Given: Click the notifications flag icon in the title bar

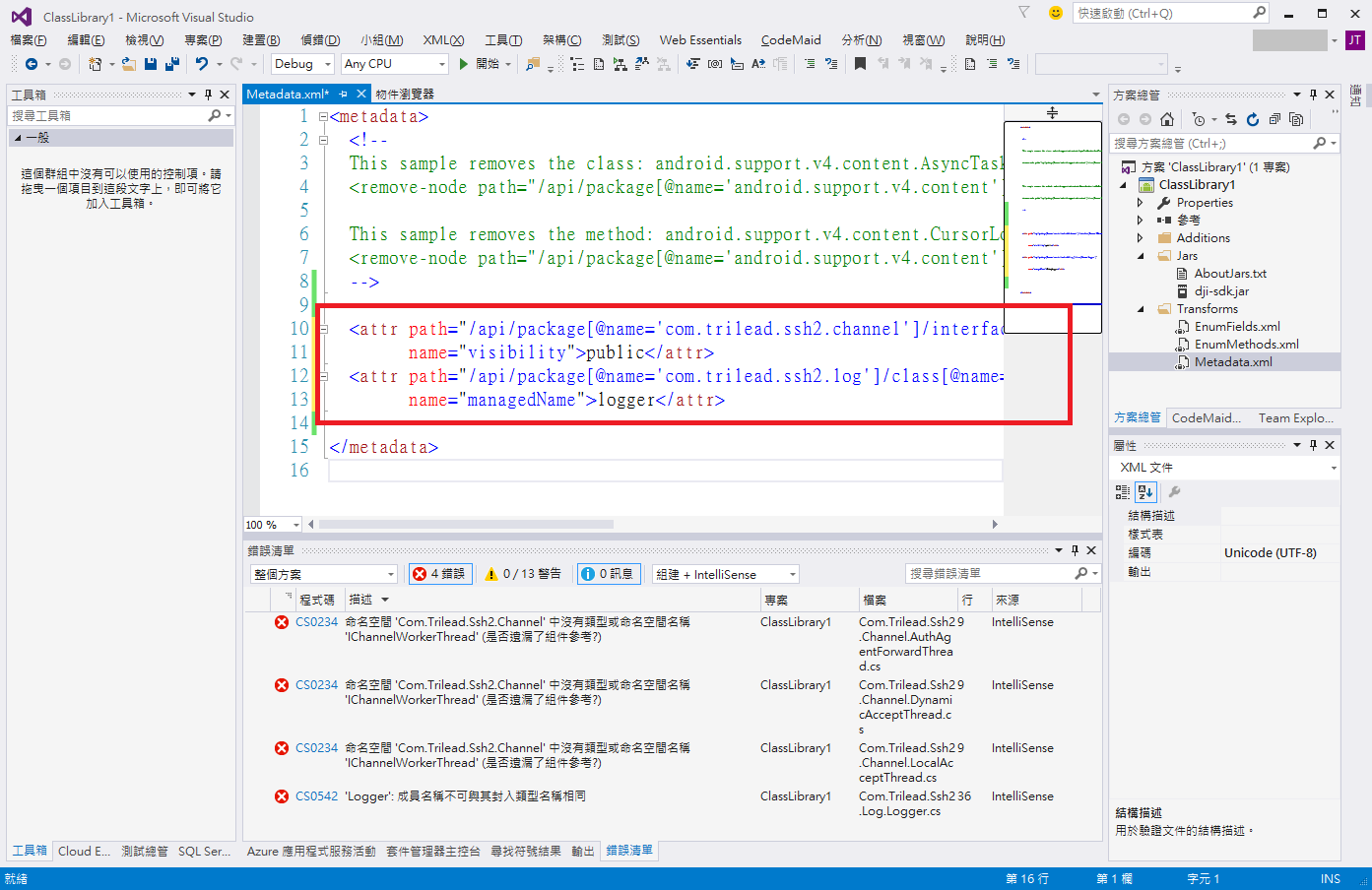Looking at the screenshot, I should click(1024, 13).
